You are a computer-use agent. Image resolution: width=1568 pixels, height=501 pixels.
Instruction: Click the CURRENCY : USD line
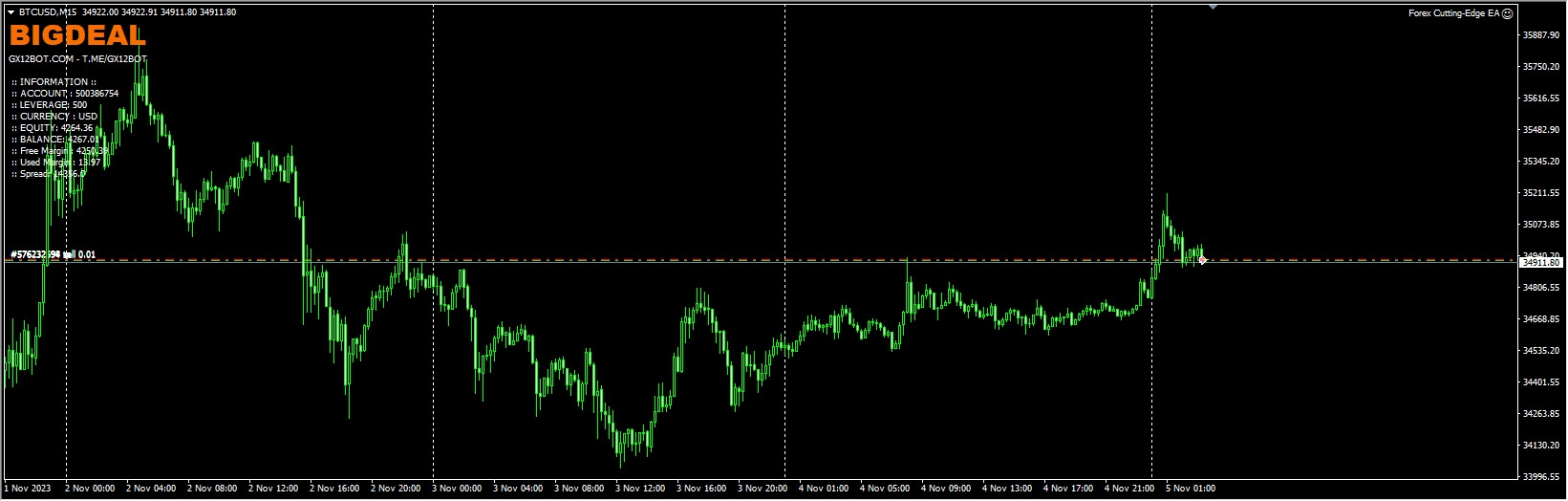(54, 117)
